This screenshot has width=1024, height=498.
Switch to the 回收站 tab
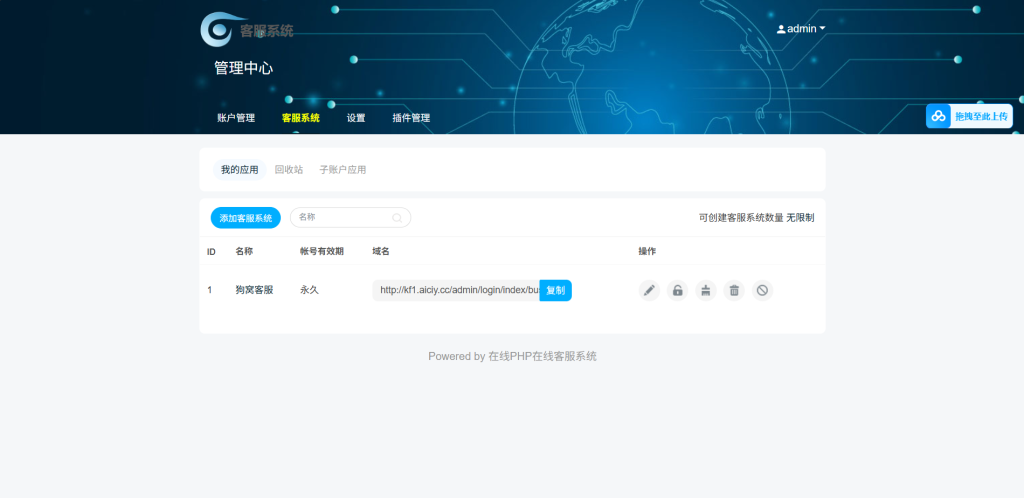click(289, 170)
